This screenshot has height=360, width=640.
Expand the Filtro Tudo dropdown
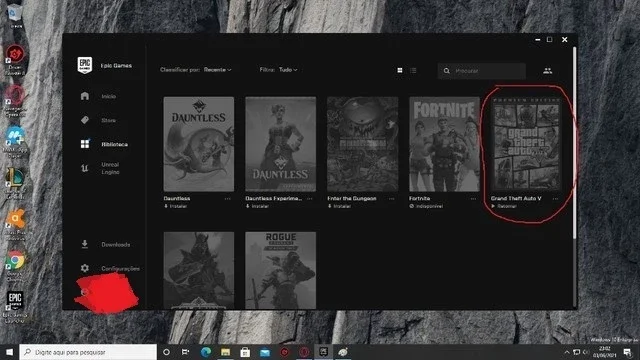click(288, 70)
